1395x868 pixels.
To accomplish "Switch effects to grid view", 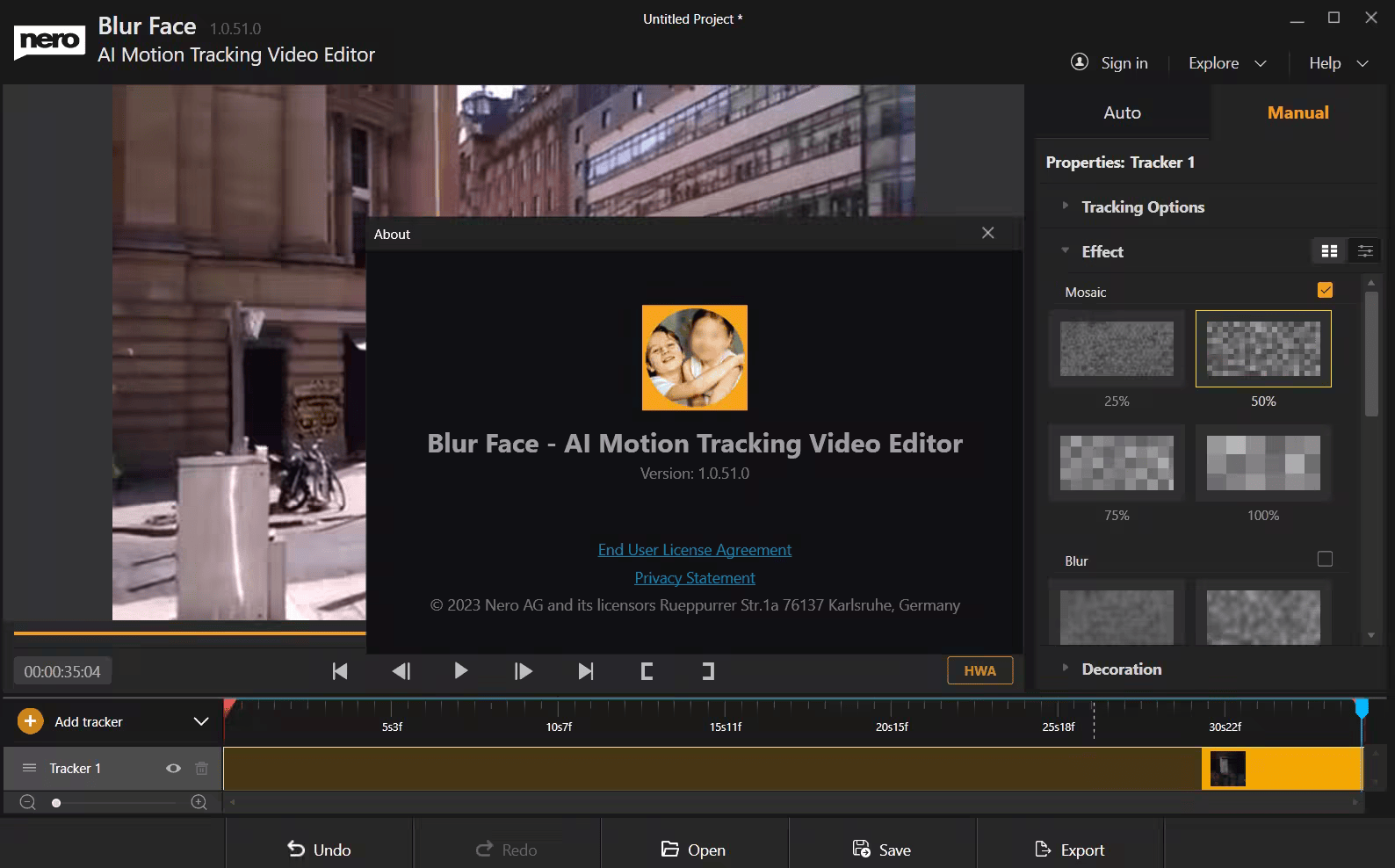I will click(x=1329, y=251).
